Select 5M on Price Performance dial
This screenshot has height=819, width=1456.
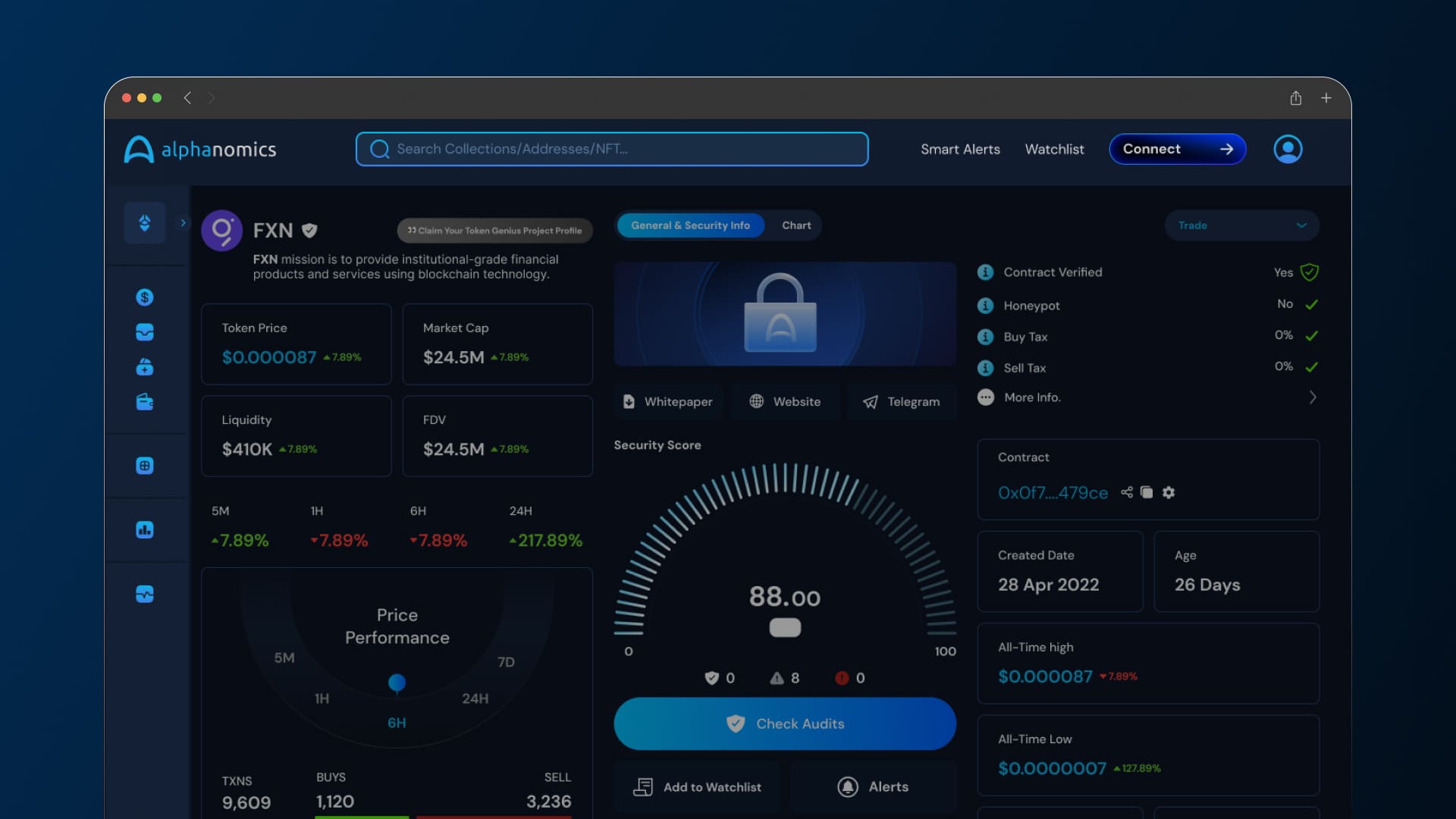point(284,657)
